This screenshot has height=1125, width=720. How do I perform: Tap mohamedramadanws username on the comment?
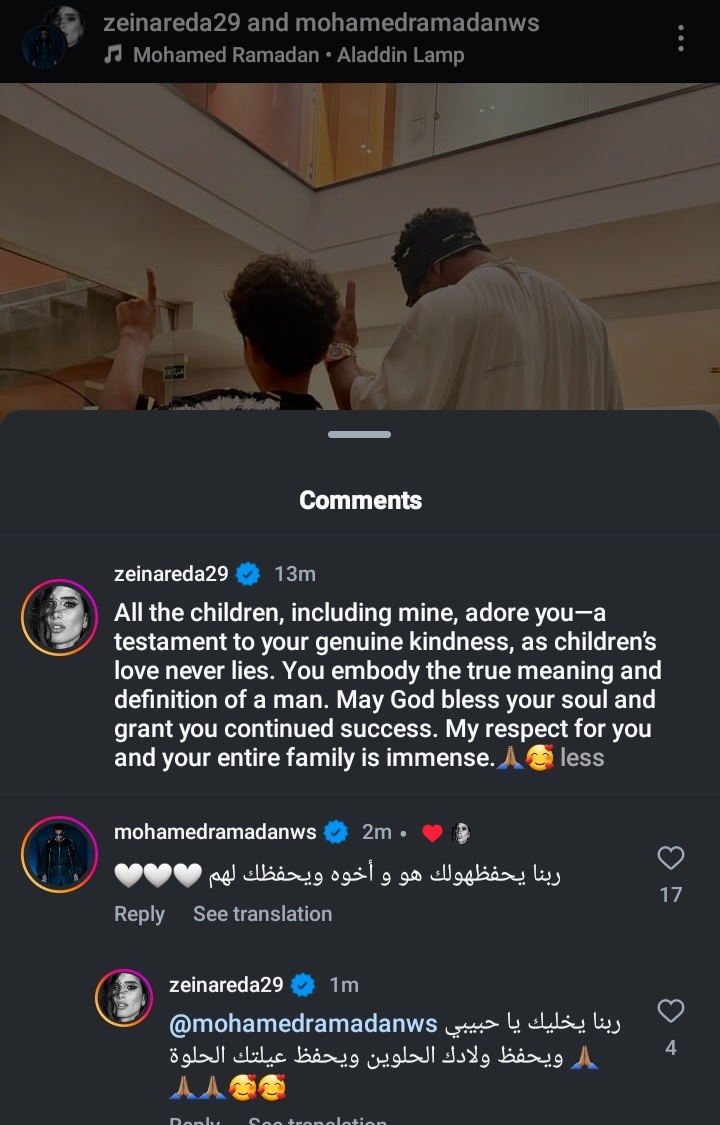215,832
